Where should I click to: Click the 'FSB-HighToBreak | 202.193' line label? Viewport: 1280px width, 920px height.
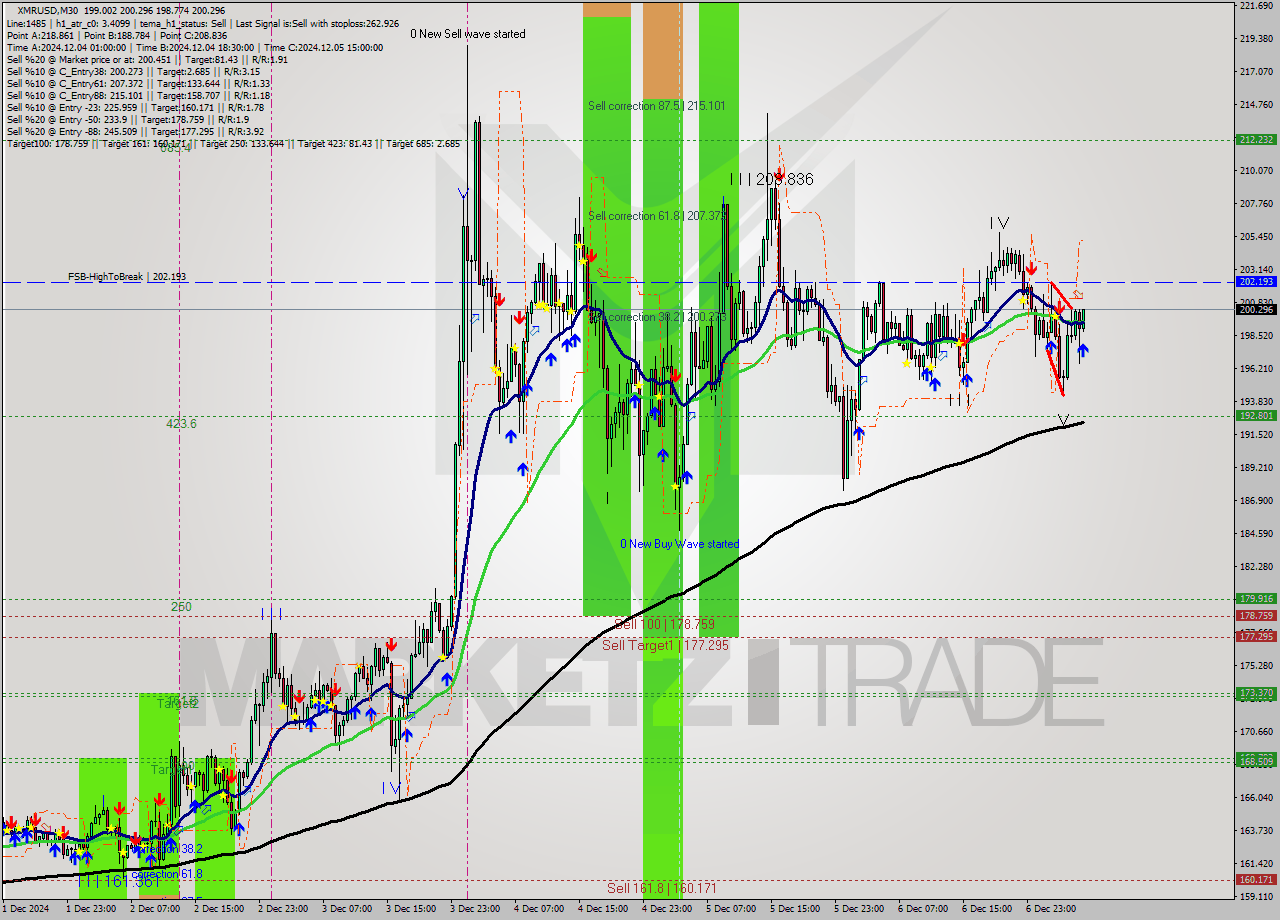(127, 276)
